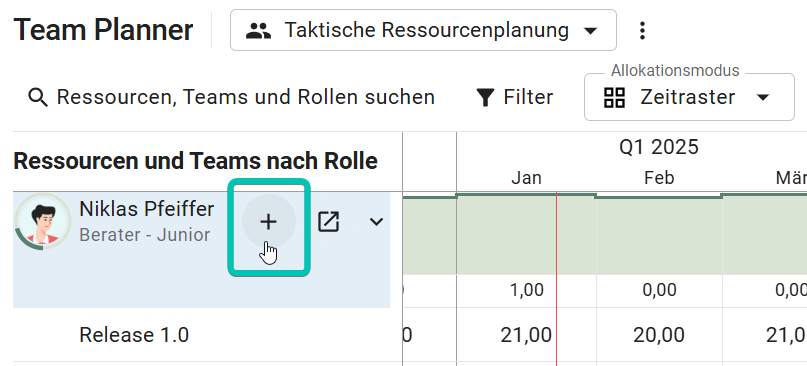The image size is (807, 366).
Task: Click the Q1 2025 quarter header
Action: pyautogui.click(x=659, y=147)
